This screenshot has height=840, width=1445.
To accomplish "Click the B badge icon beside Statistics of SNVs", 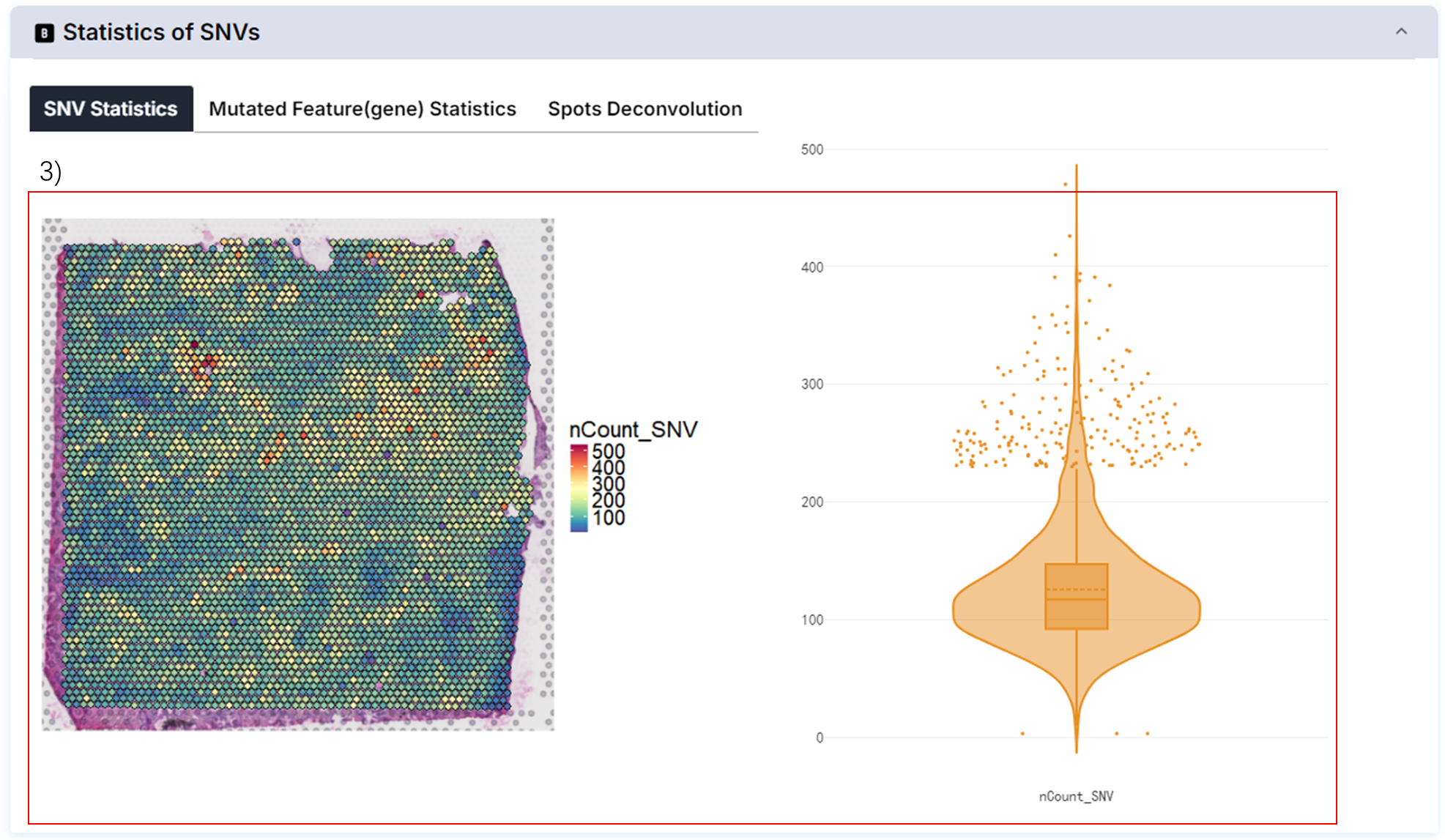I will (x=44, y=33).
